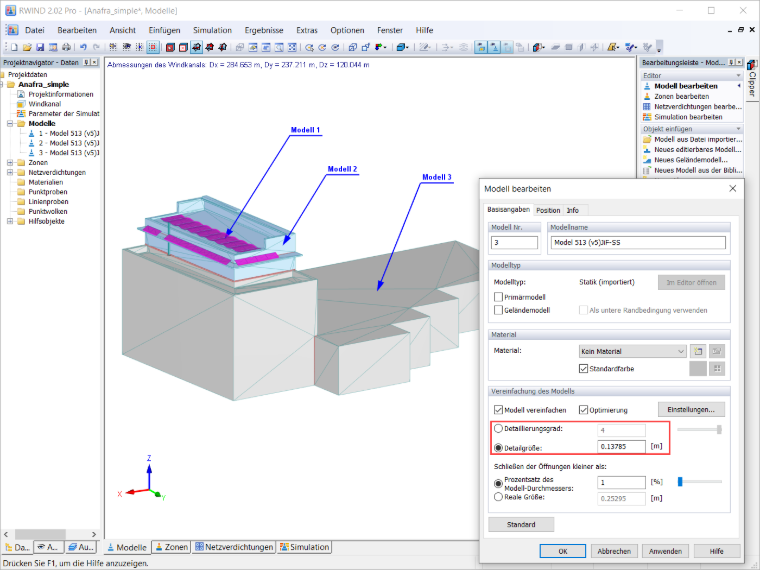
Task: Collapse the Editor panel section arrow
Action: (x=738, y=76)
